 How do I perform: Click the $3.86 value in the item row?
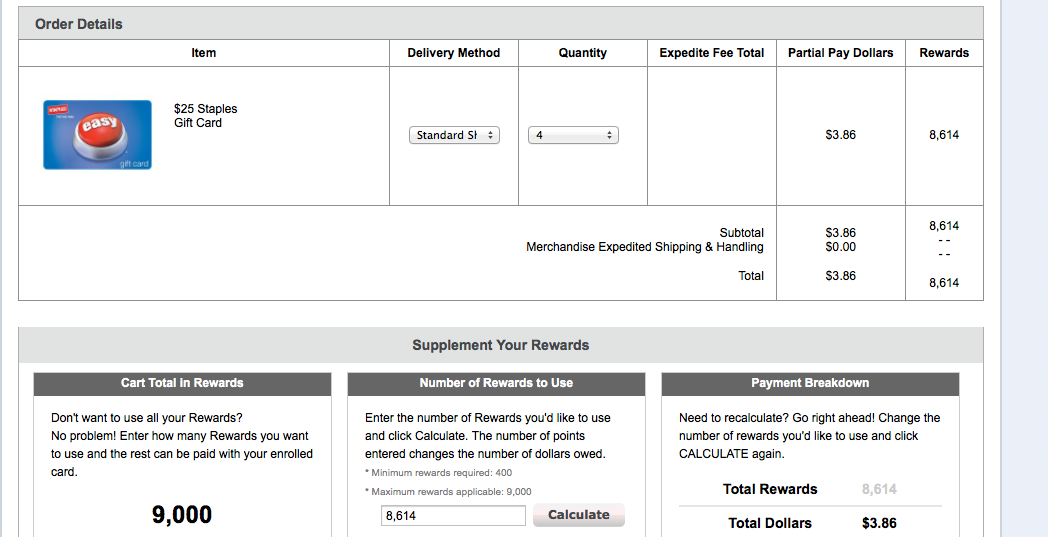pyautogui.click(x=841, y=135)
